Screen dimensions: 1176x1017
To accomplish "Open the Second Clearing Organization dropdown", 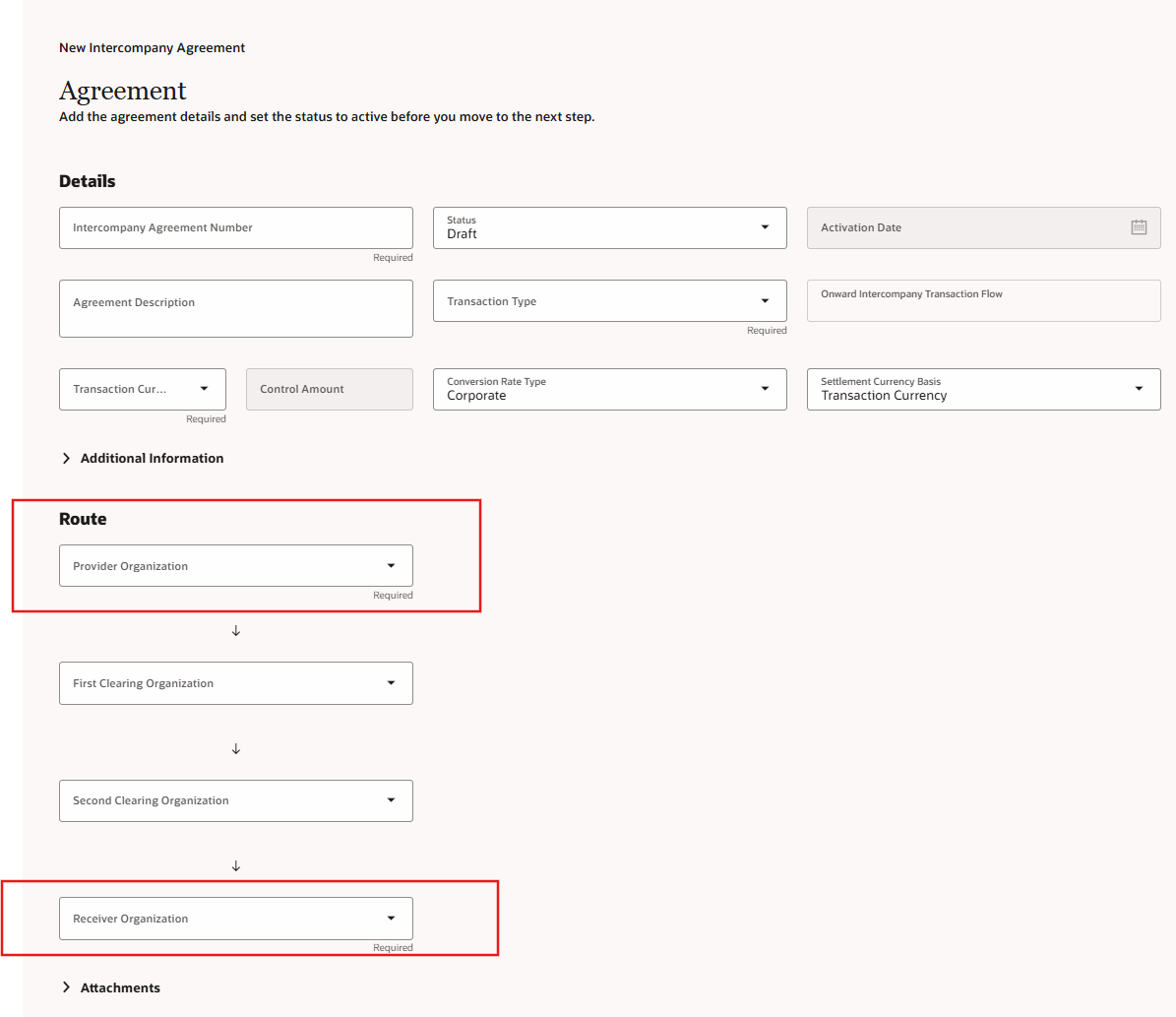I will (236, 800).
